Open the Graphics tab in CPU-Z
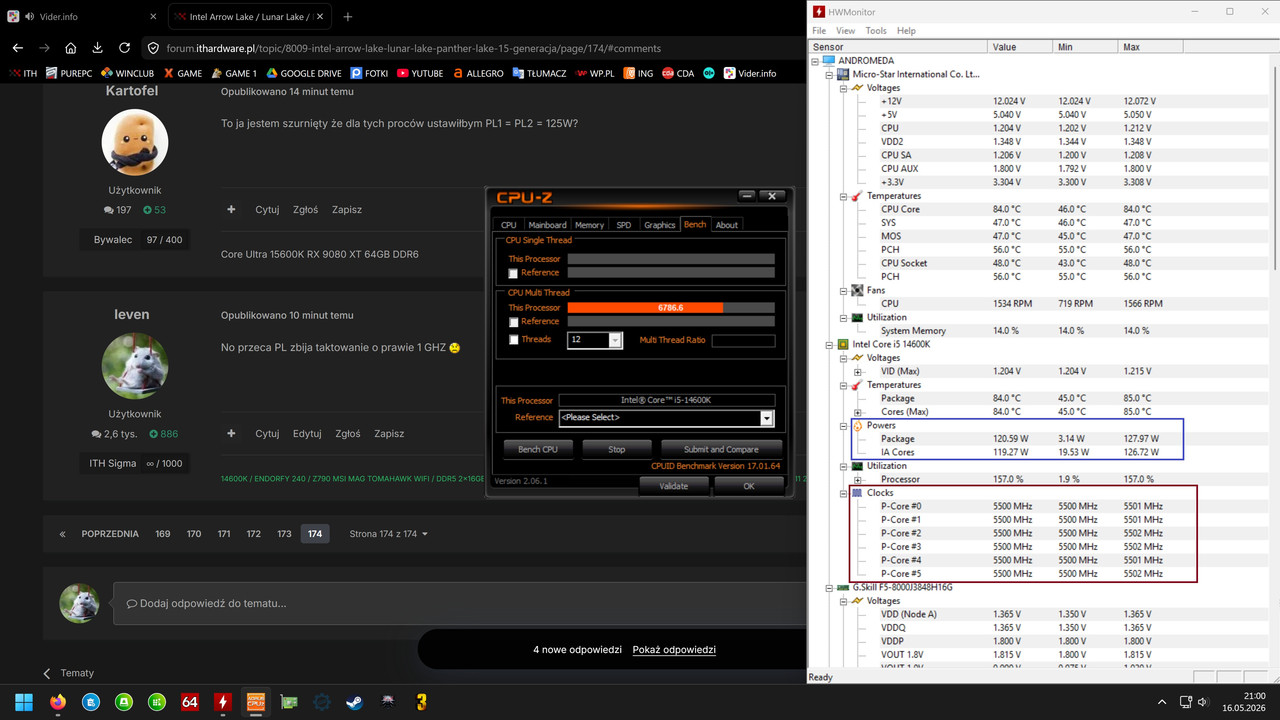The height and width of the screenshot is (720, 1280). pyautogui.click(x=660, y=225)
